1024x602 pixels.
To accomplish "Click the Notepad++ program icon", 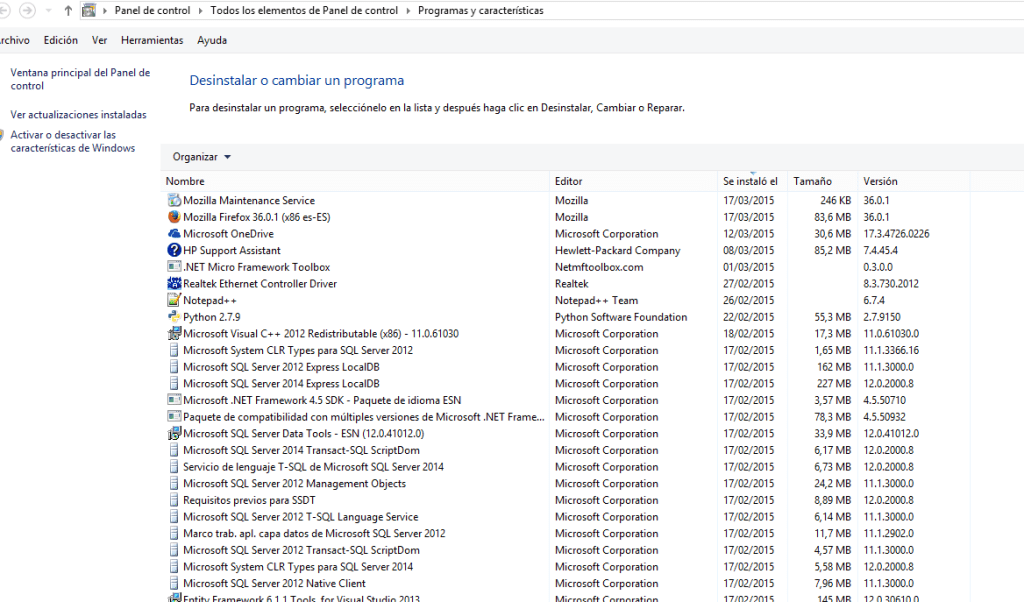I will pyautogui.click(x=174, y=300).
